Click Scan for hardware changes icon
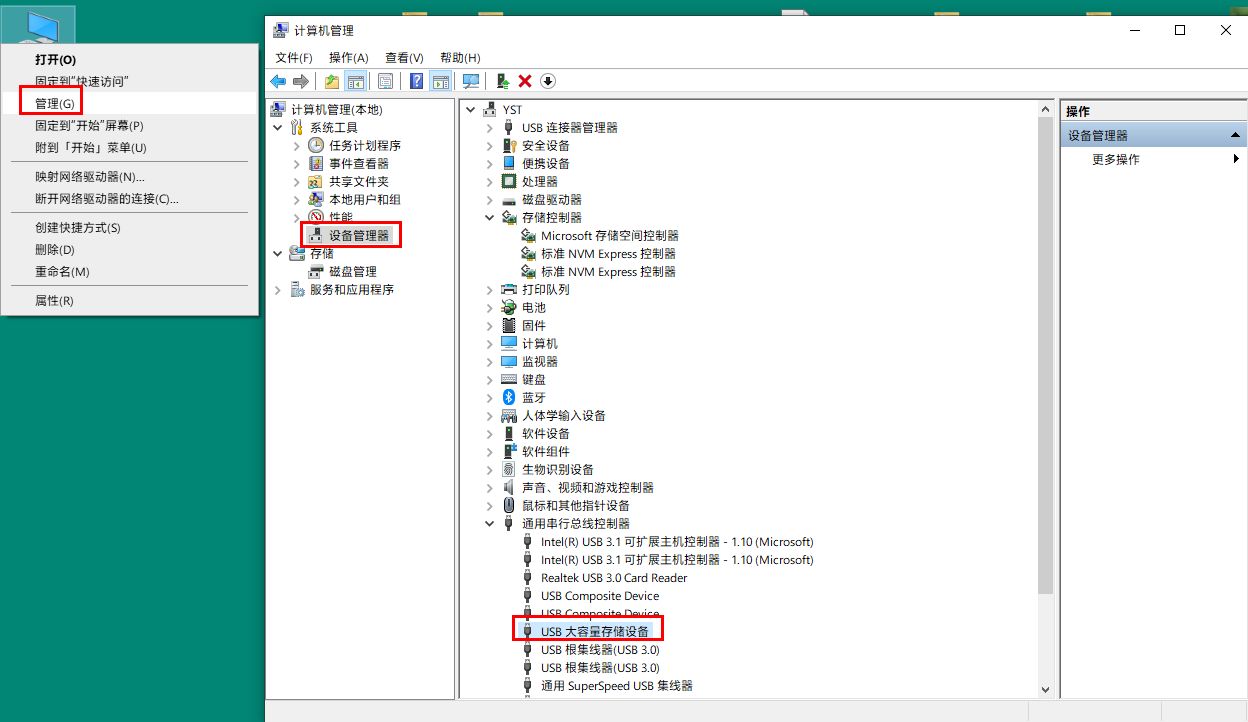Screen dimensions: 1248x722 point(470,81)
